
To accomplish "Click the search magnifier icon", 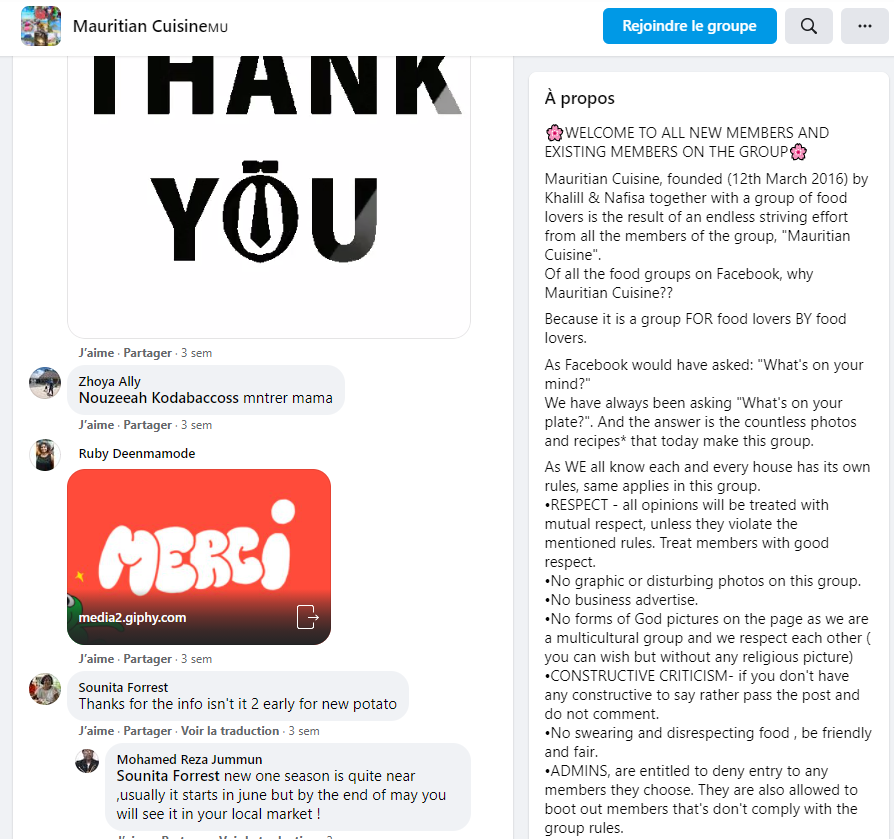I will click(x=808, y=26).
